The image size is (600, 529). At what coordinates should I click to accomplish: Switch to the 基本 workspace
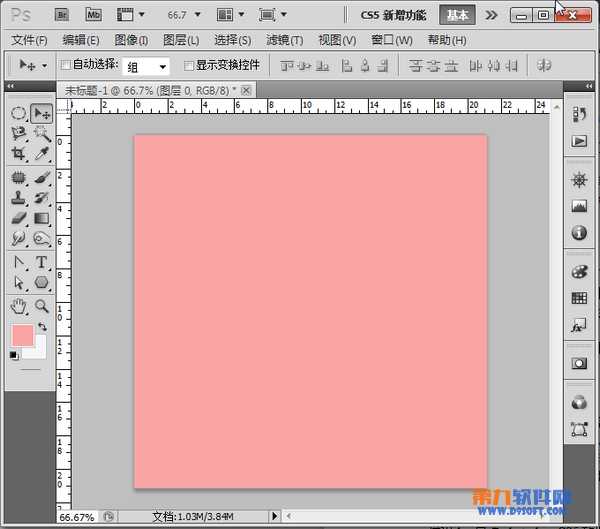pyautogui.click(x=457, y=15)
